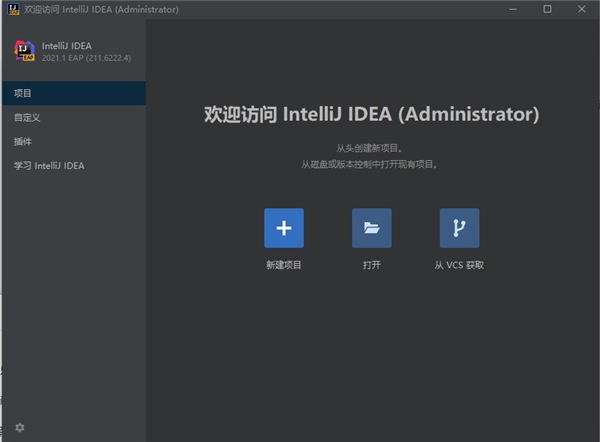
Task: Select the 项目 tab in sidebar
Action: pos(74,93)
